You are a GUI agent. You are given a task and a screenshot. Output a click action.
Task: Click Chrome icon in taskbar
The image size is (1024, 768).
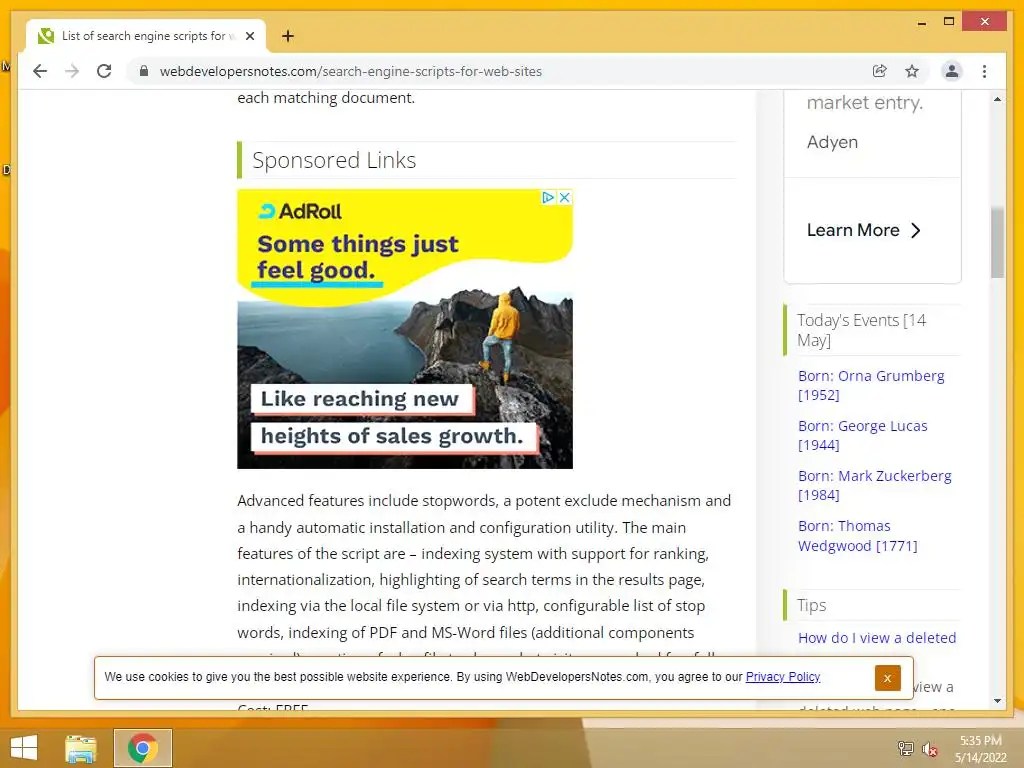click(x=143, y=748)
